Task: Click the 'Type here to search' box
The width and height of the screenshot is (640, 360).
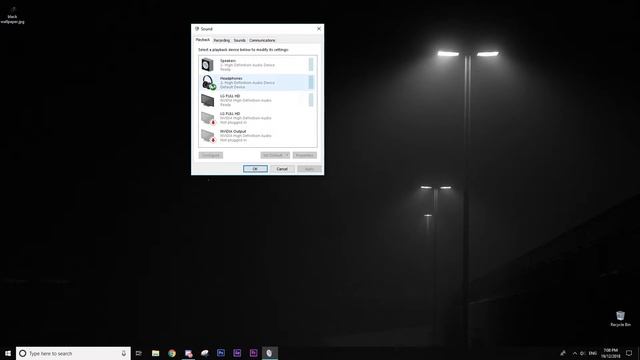Action: (73, 353)
